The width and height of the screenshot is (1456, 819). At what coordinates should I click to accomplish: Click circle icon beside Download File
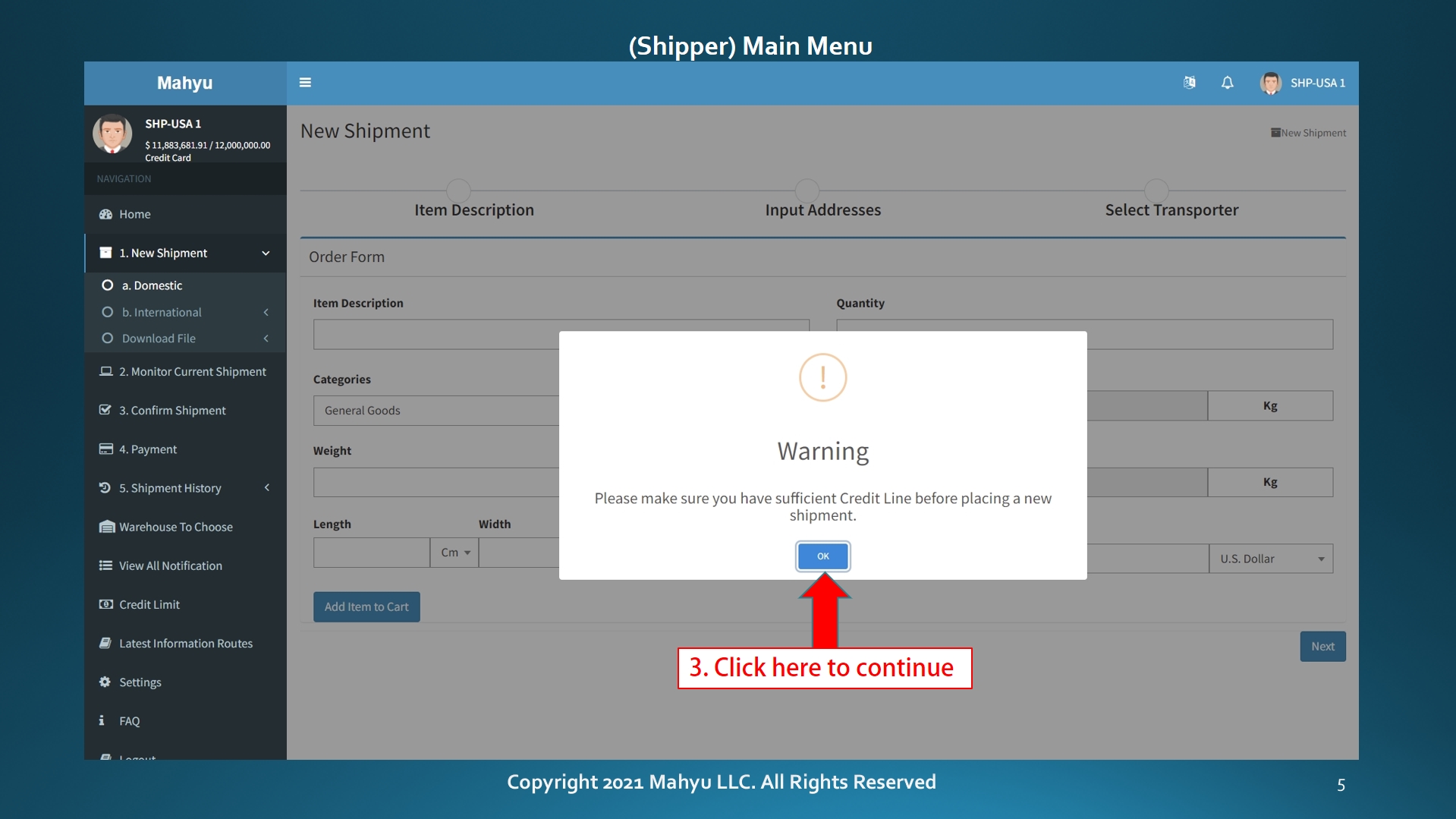pos(107,339)
